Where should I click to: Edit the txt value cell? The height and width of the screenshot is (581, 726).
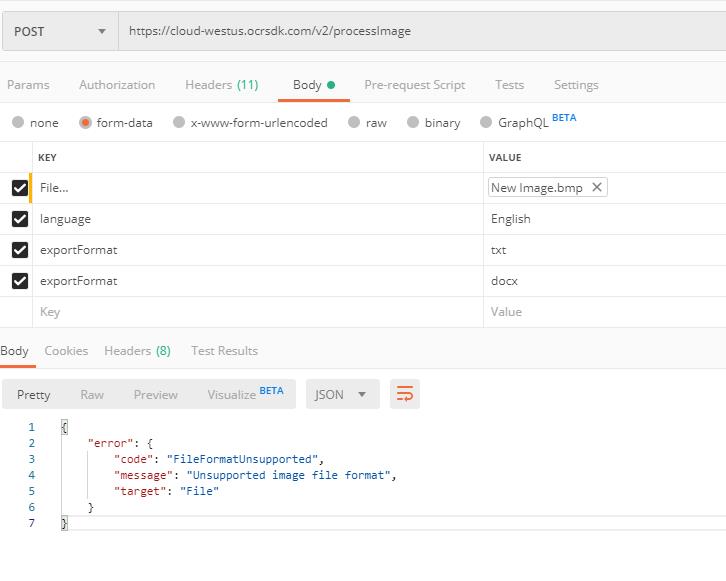pyautogui.click(x=605, y=250)
